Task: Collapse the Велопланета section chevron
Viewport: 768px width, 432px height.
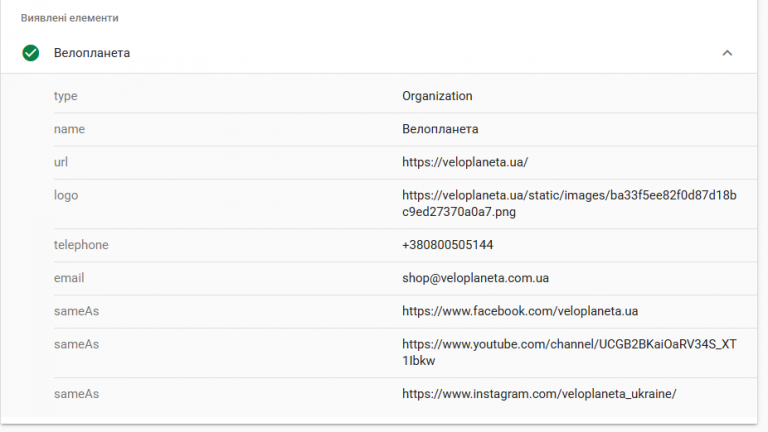Action: point(727,53)
